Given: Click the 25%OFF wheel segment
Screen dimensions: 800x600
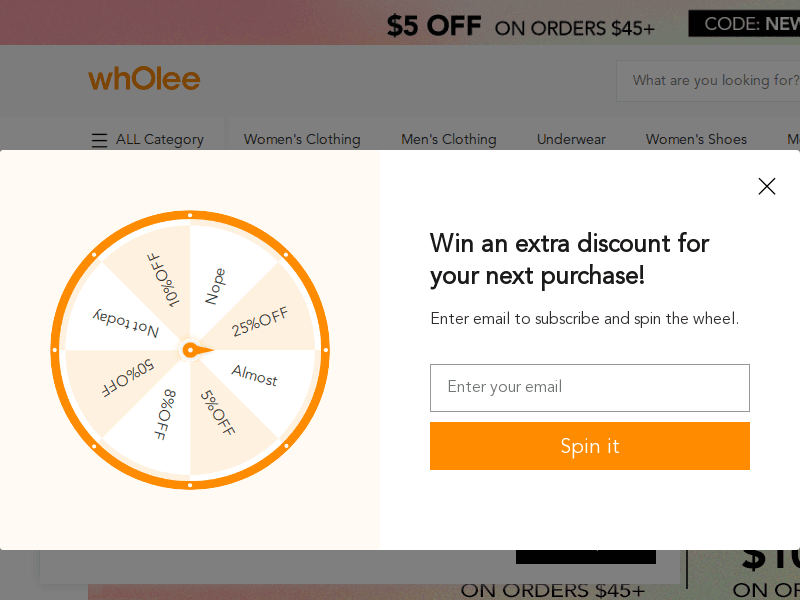Looking at the screenshot, I should click(x=260, y=321).
